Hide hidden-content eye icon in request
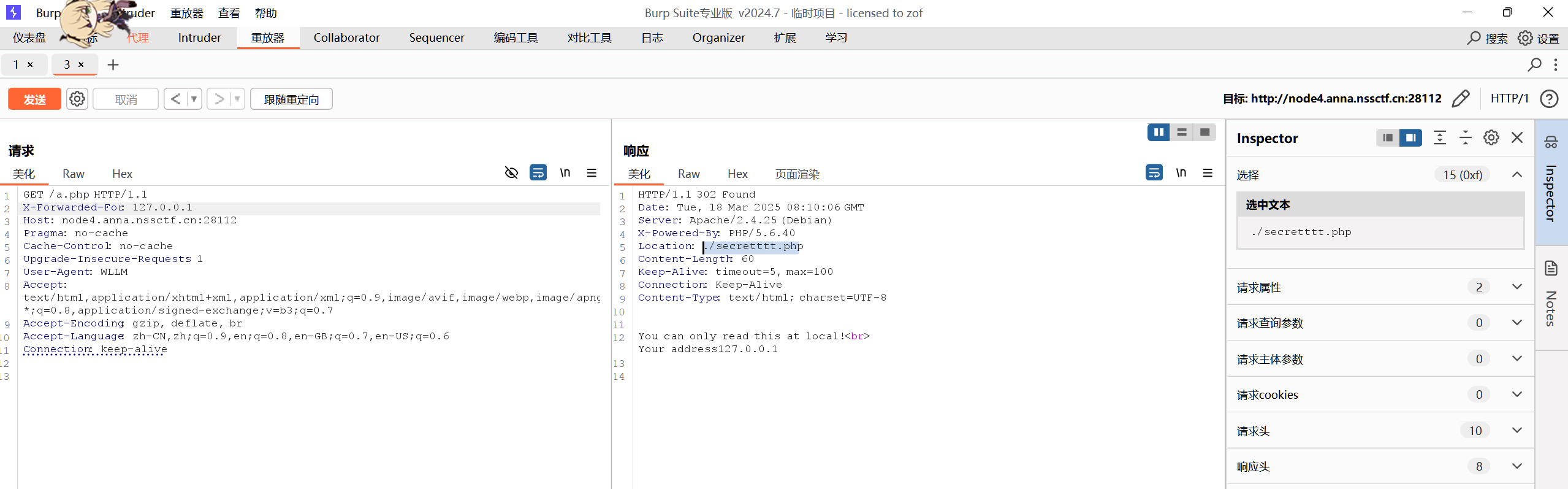 point(511,173)
